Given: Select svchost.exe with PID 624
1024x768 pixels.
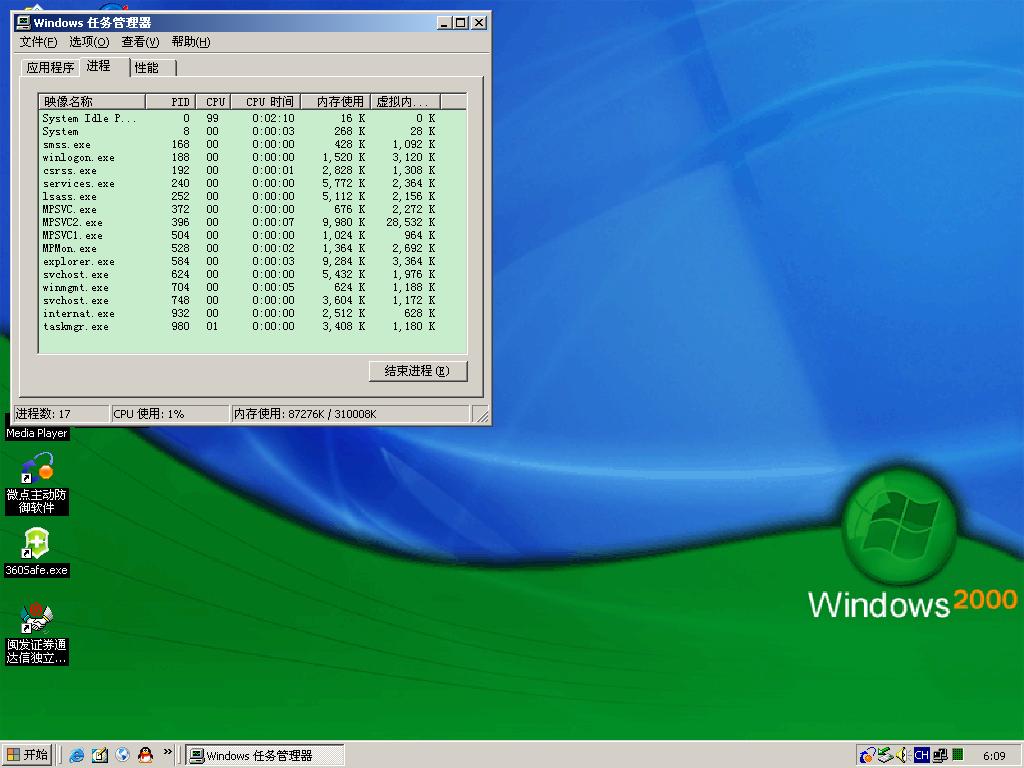Looking at the screenshot, I should point(252,274).
